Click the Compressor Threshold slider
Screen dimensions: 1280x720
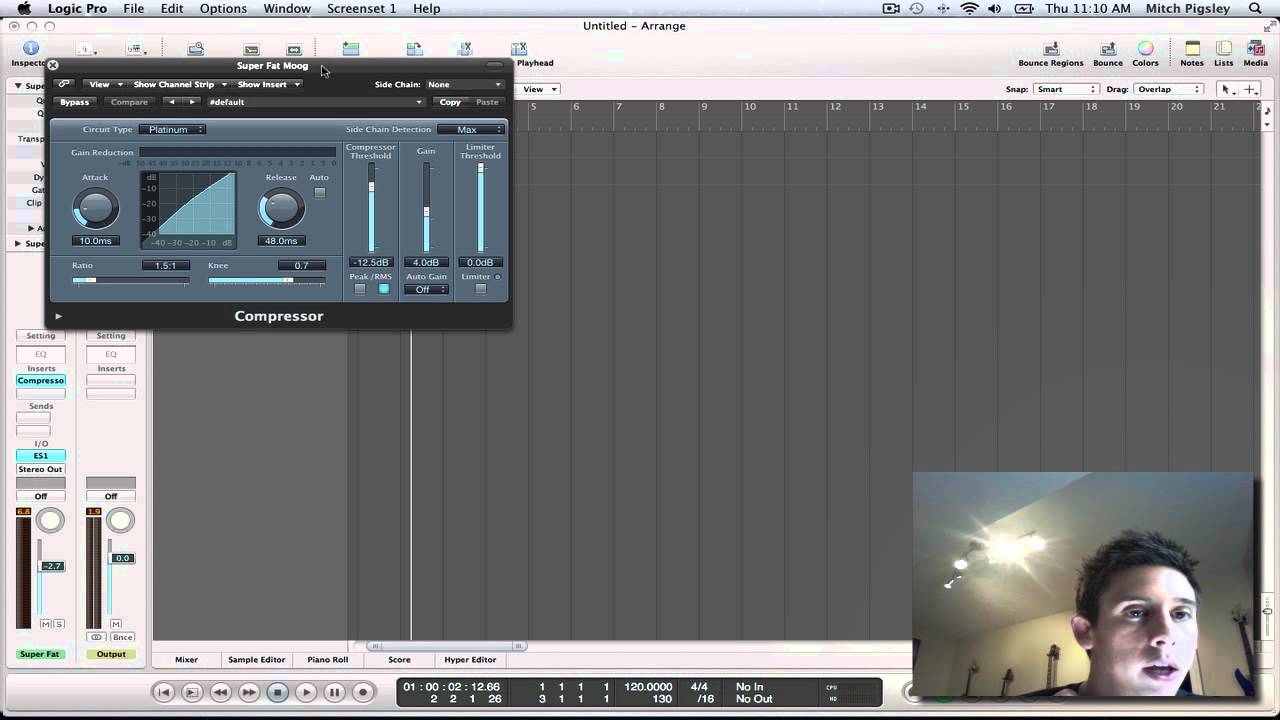tap(371, 208)
